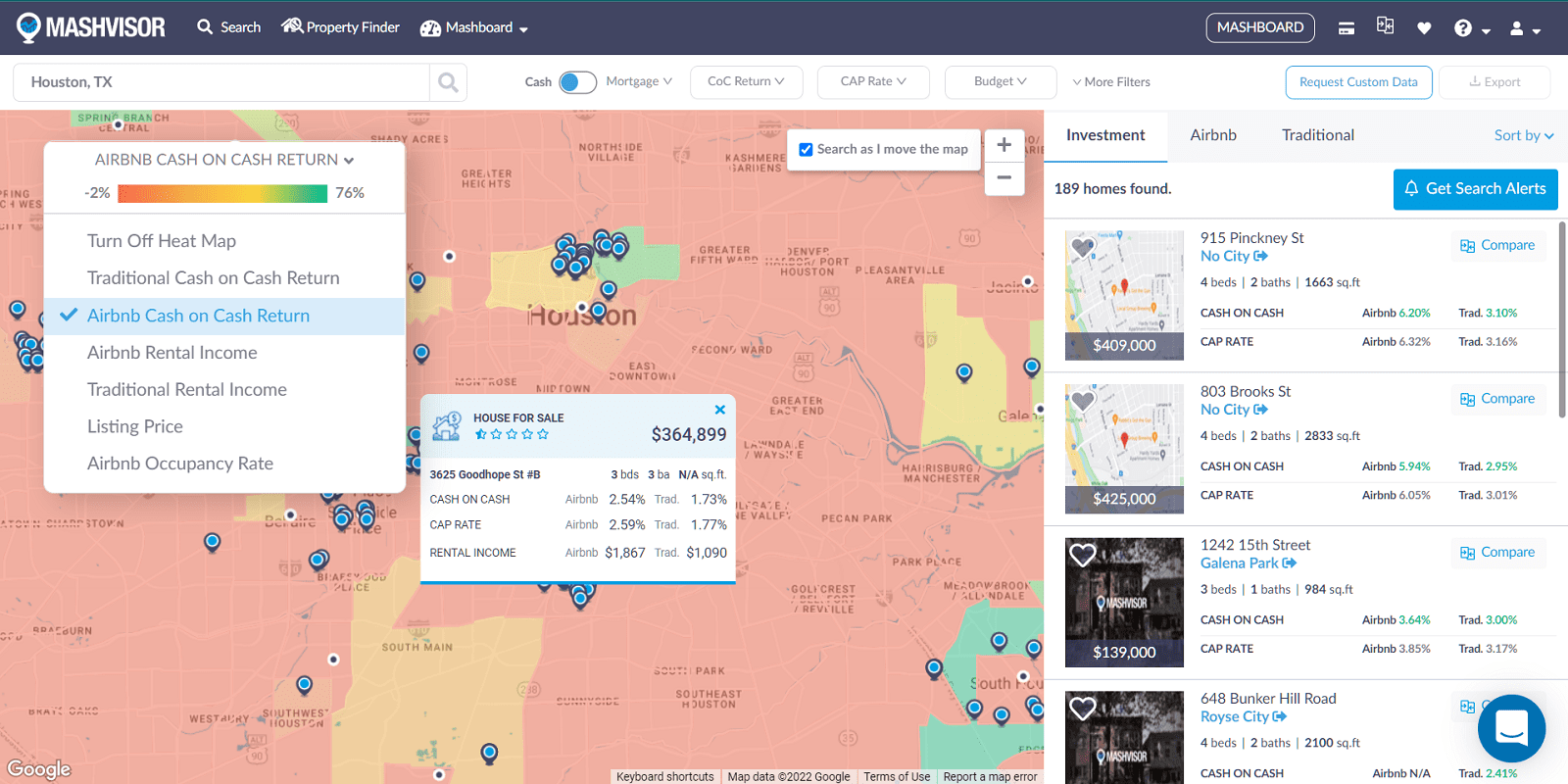The width and height of the screenshot is (1568, 784).
Task: Click the house for sale icon in popup
Action: click(x=447, y=425)
